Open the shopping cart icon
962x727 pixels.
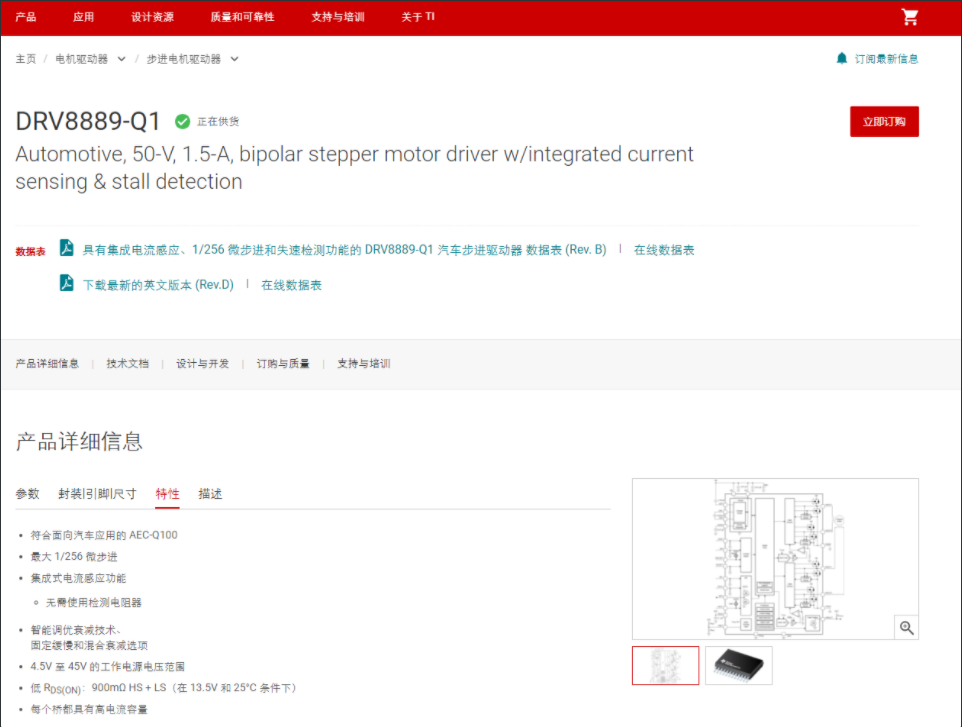(910, 17)
